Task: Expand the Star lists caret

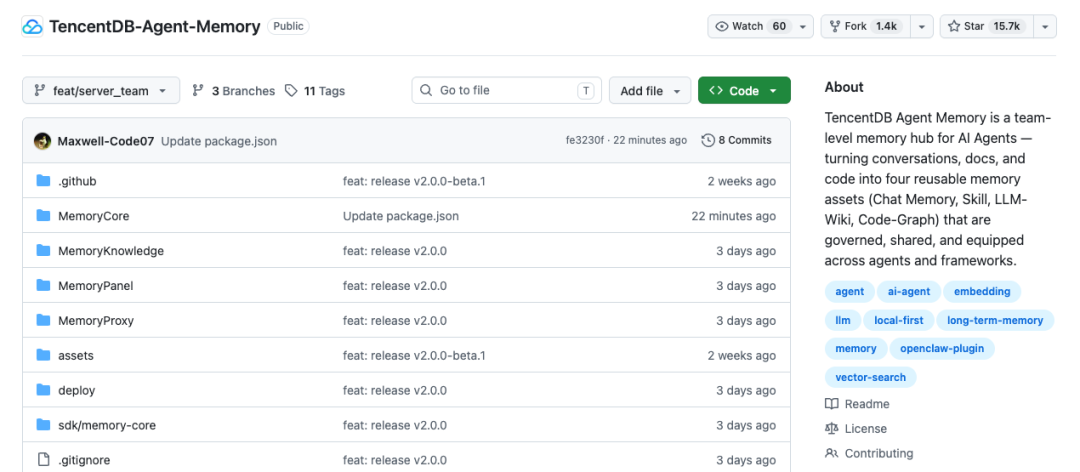Action: pos(1045,26)
